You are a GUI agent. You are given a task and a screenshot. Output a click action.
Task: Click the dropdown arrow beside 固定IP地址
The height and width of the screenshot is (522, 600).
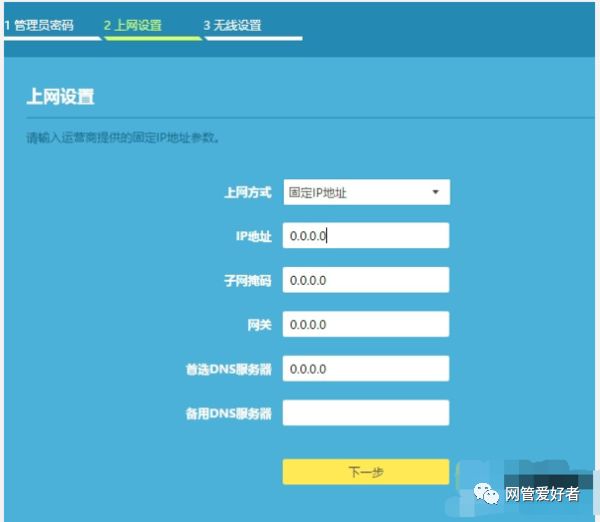pyautogui.click(x=435, y=192)
